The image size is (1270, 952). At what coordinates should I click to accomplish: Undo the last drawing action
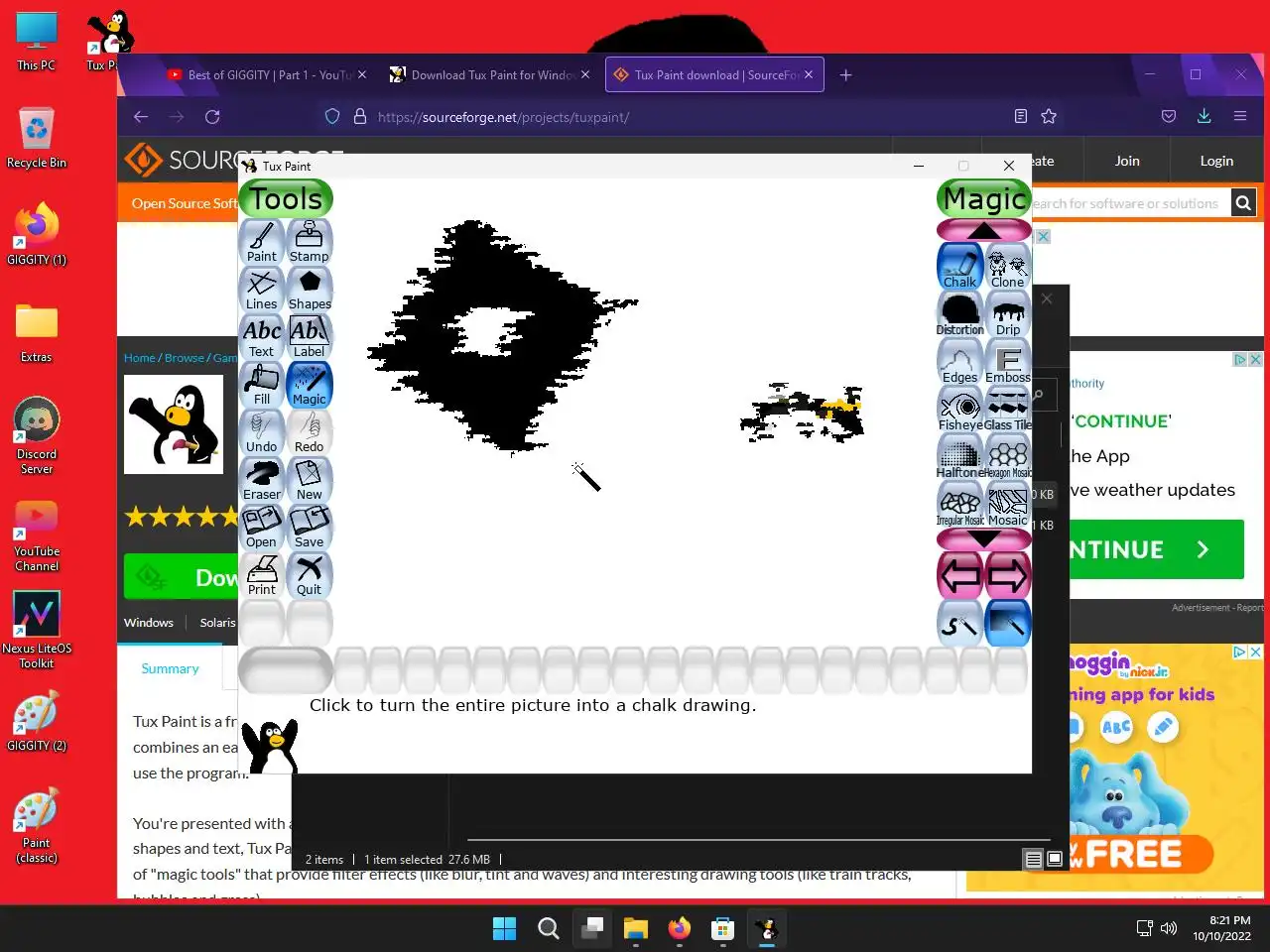(262, 432)
